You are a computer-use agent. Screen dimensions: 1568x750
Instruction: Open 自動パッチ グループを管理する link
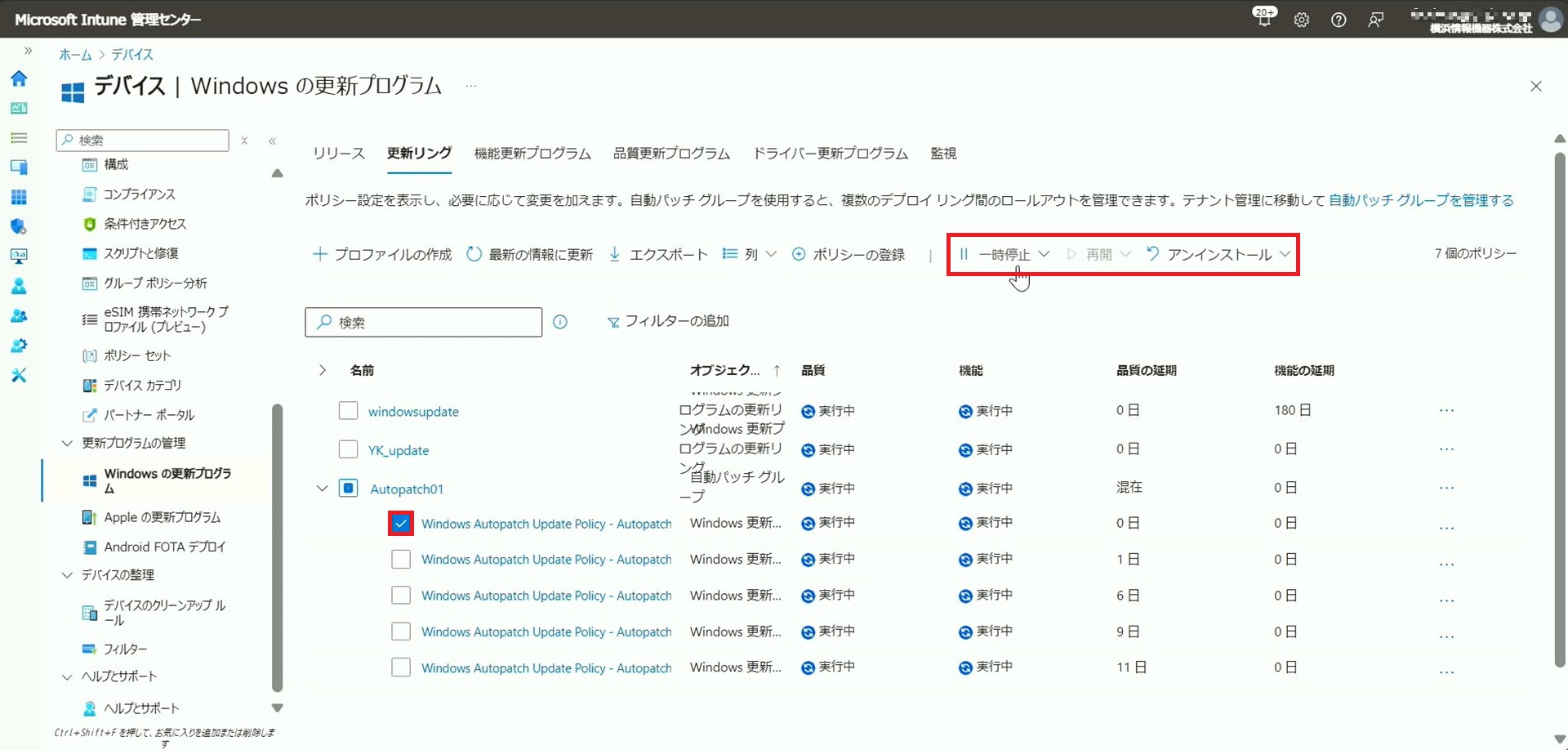point(1421,200)
